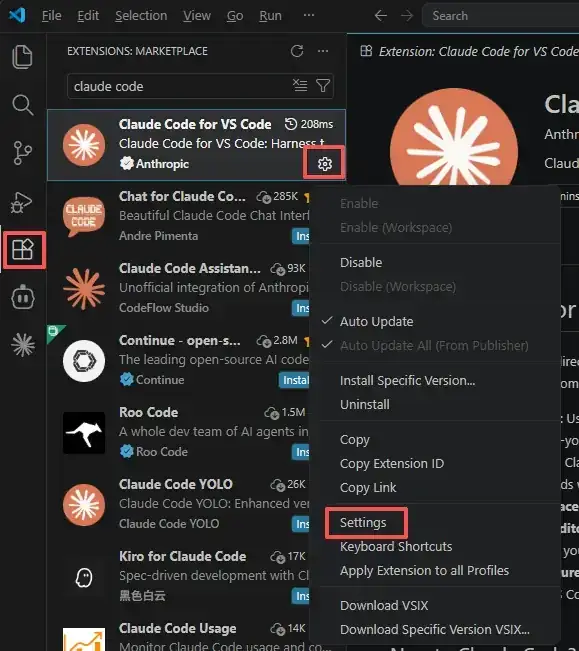The height and width of the screenshot is (651, 579).
Task: Open the Run and Debug view
Action: pos(22,202)
